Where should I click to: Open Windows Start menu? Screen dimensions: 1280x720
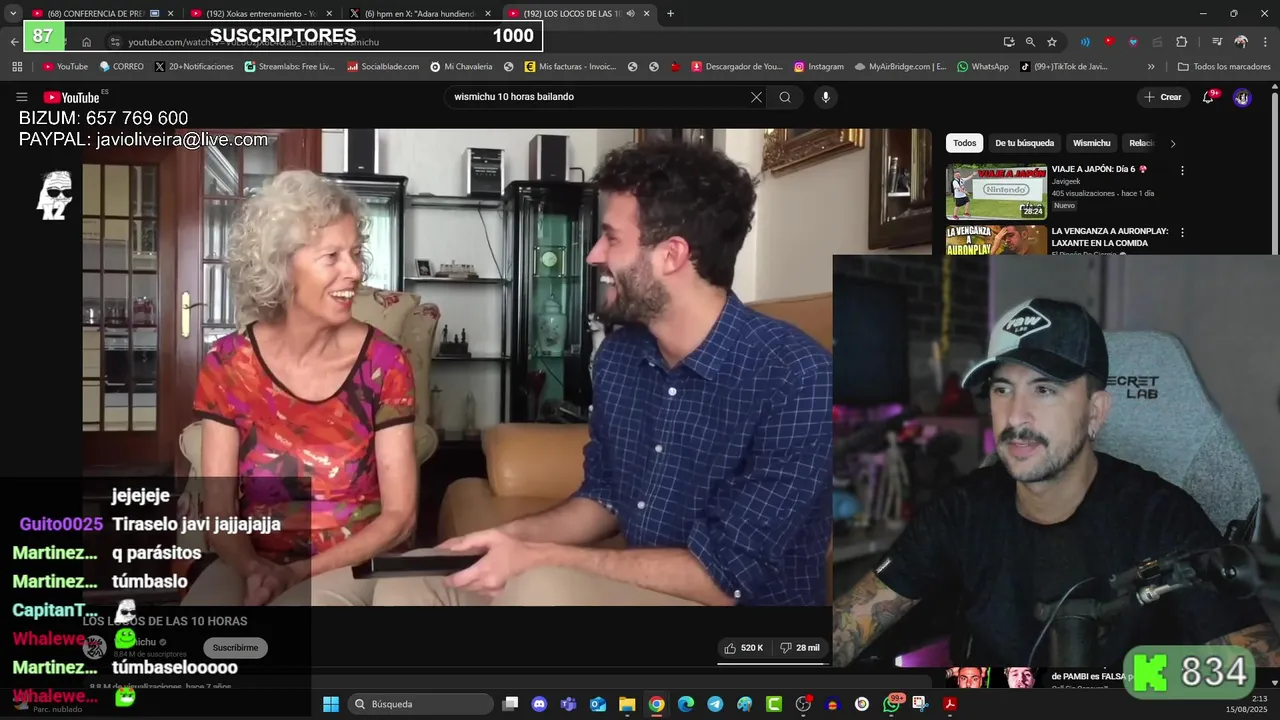(x=331, y=704)
